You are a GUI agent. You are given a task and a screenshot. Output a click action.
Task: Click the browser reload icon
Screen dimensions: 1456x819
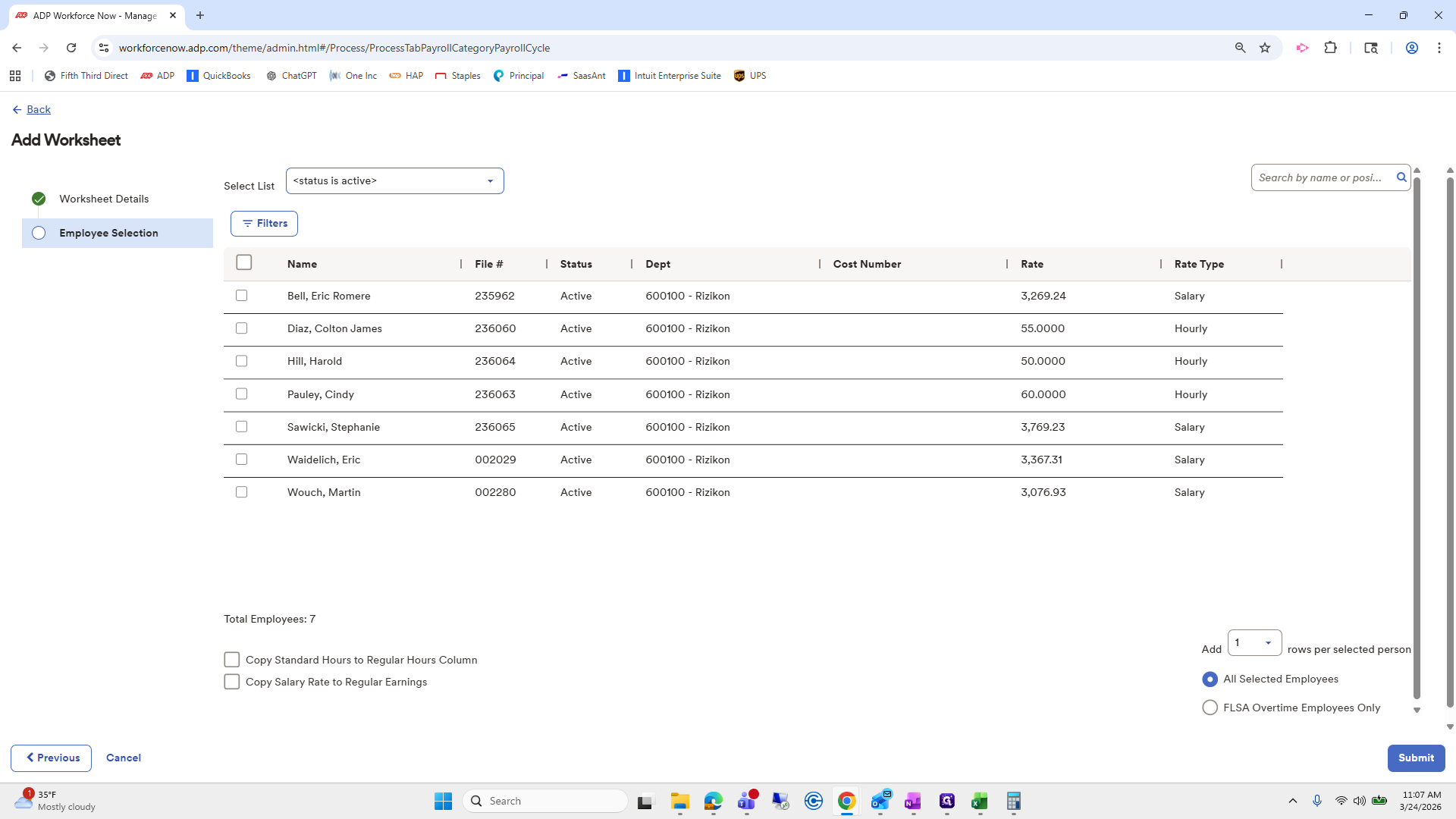click(x=71, y=48)
